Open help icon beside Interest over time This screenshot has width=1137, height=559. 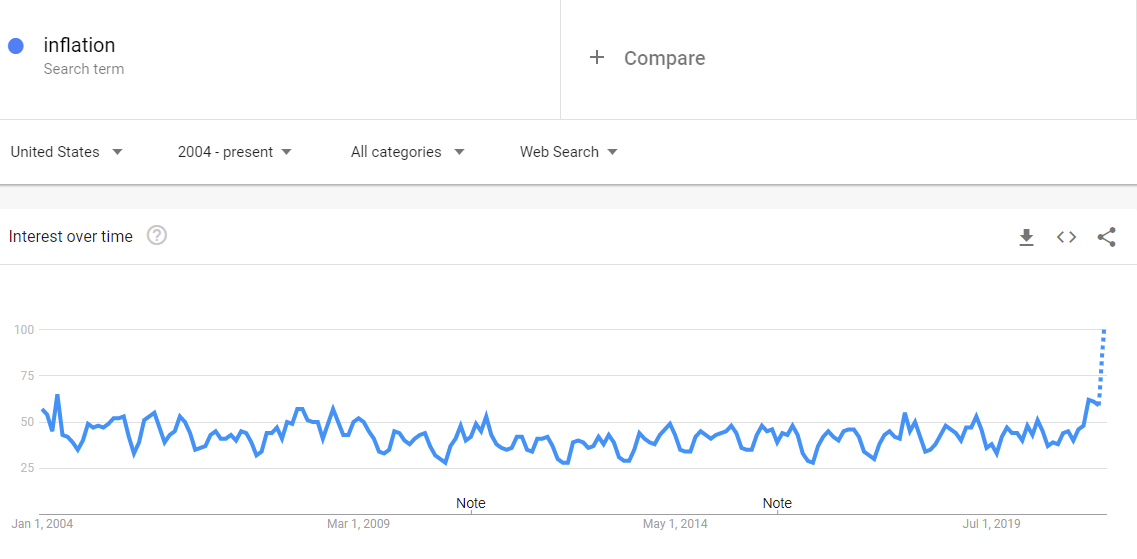157,236
